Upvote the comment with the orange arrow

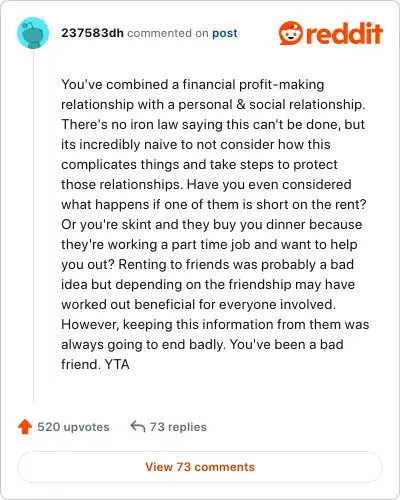click(25, 427)
